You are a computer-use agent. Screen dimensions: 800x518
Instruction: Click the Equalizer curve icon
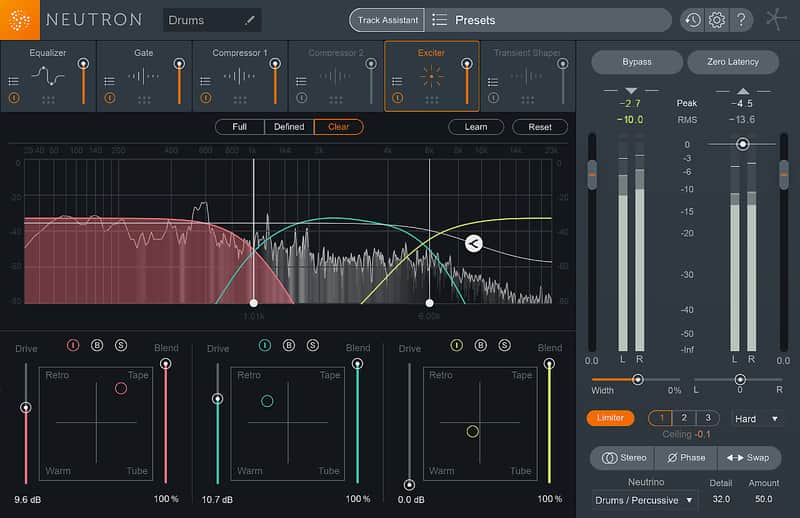[48, 77]
